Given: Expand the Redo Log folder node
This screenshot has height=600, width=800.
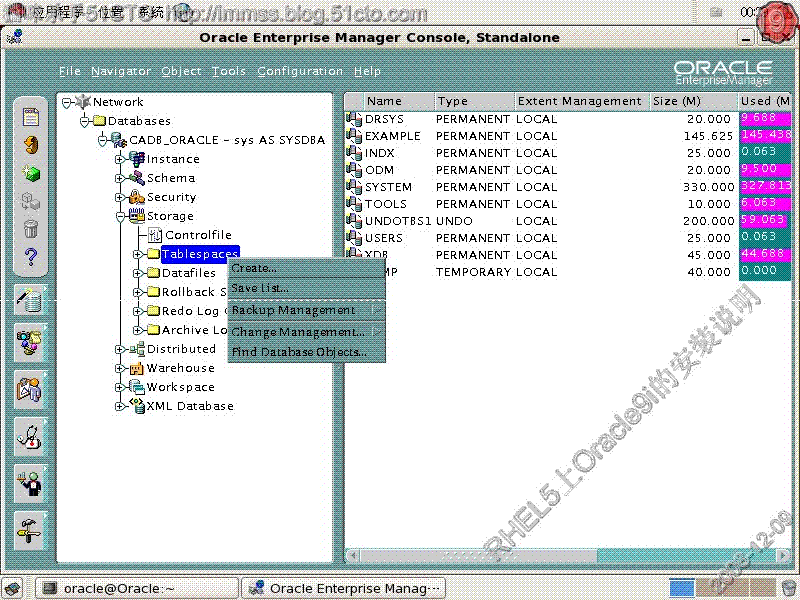Looking at the screenshot, I should pos(137,311).
